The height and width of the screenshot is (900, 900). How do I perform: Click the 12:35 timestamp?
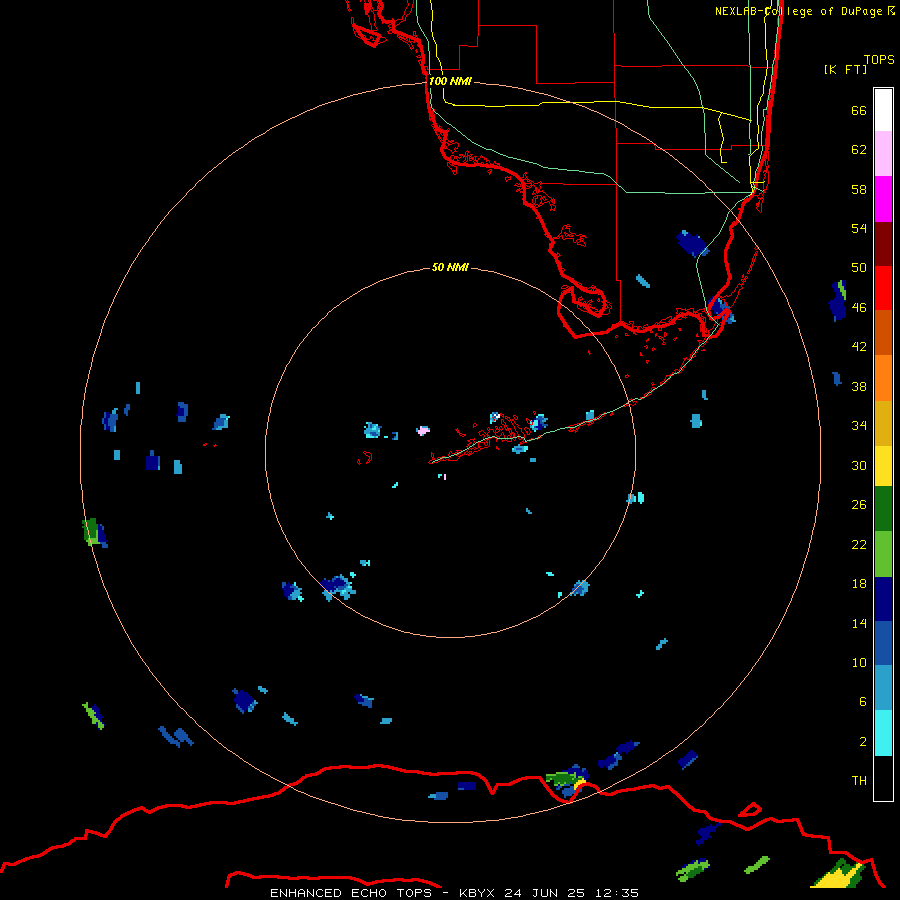coord(617,893)
